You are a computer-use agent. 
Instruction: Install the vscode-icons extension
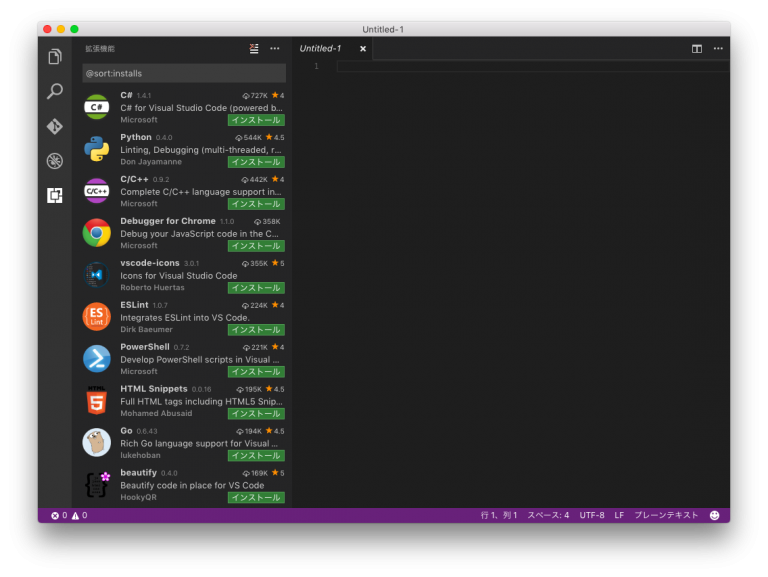[x=256, y=288]
